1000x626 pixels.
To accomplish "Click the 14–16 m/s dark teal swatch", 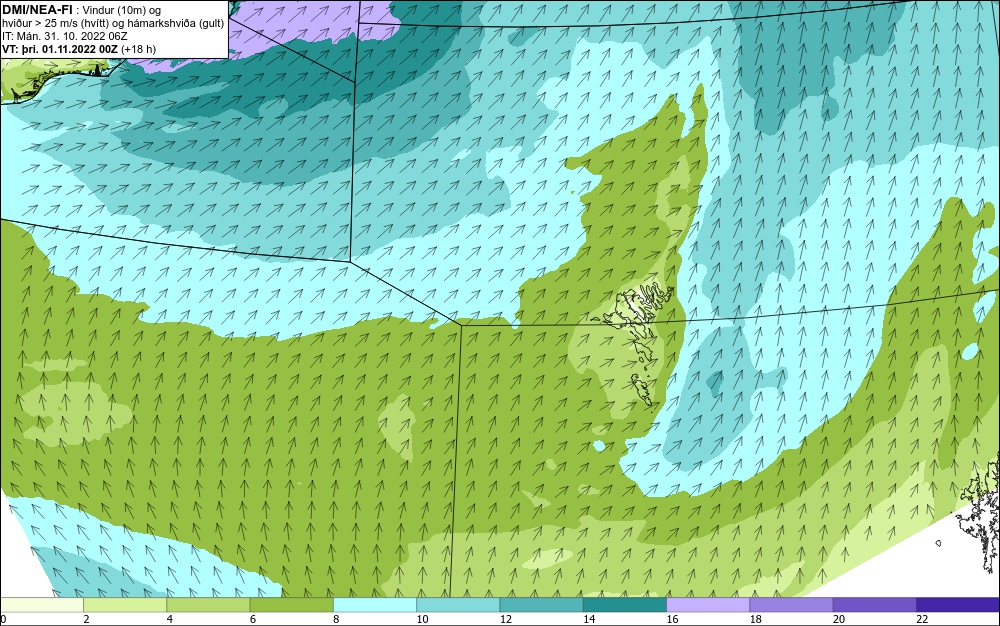I will (625, 604).
